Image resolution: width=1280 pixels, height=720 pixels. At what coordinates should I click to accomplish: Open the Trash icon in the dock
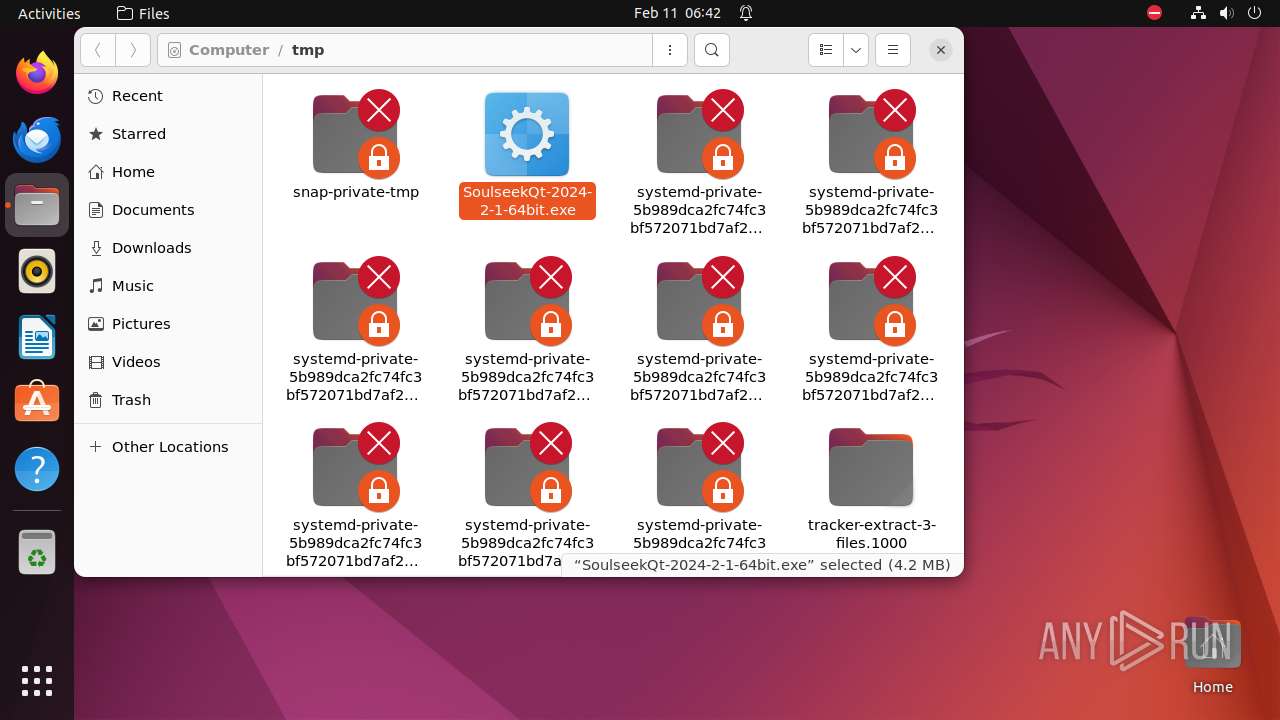pos(37,552)
